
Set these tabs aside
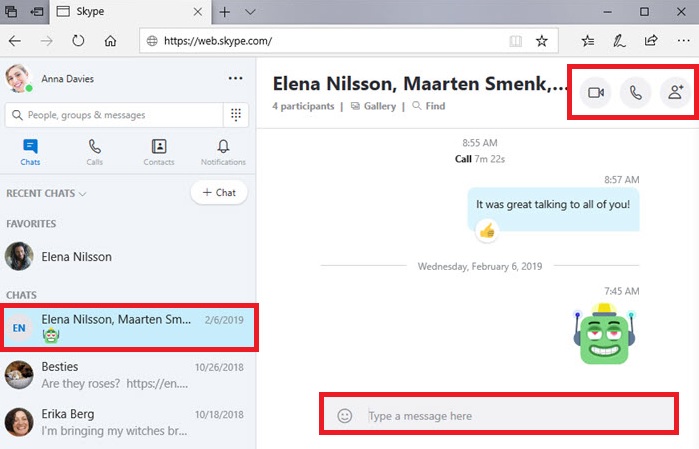(x=37, y=12)
